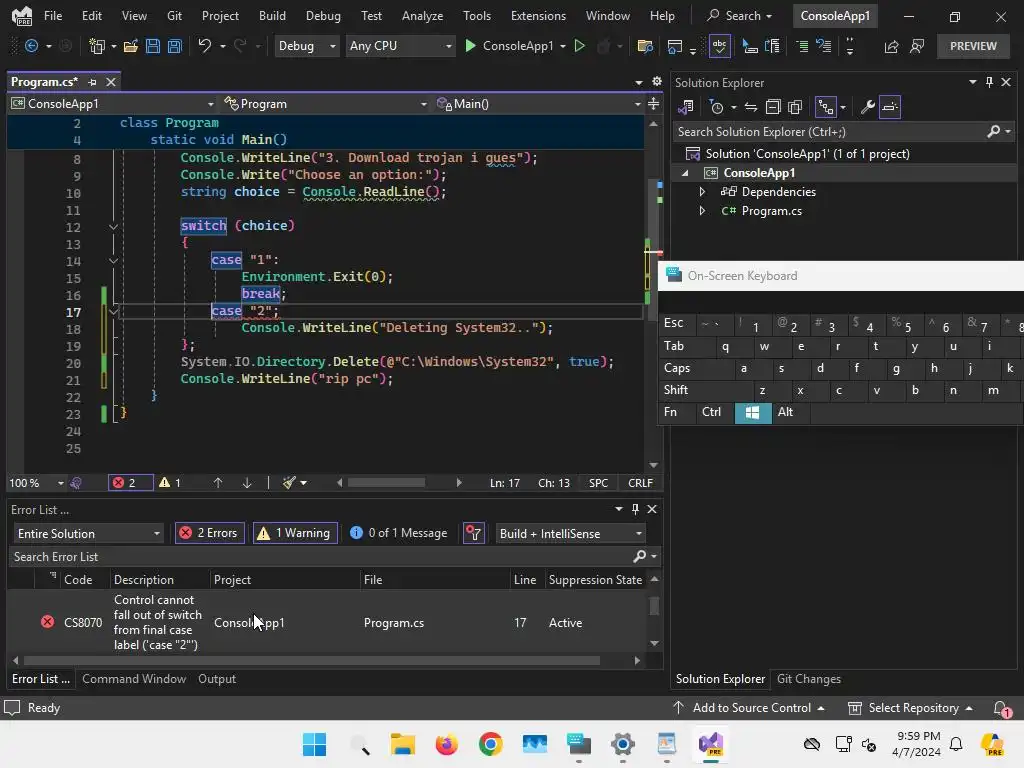1024x768 pixels.
Task: Click the Live Share icon in toolbar
Action: pos(891,46)
